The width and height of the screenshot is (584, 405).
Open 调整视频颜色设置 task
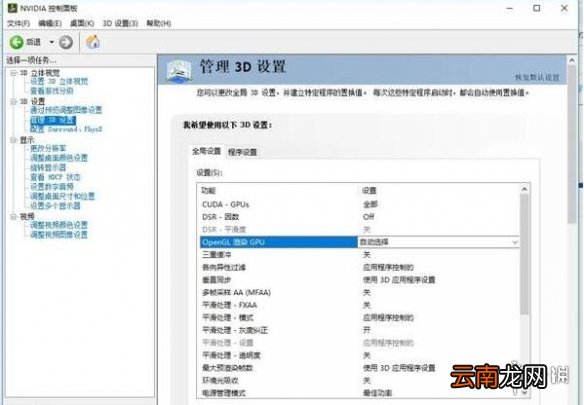click(x=59, y=225)
